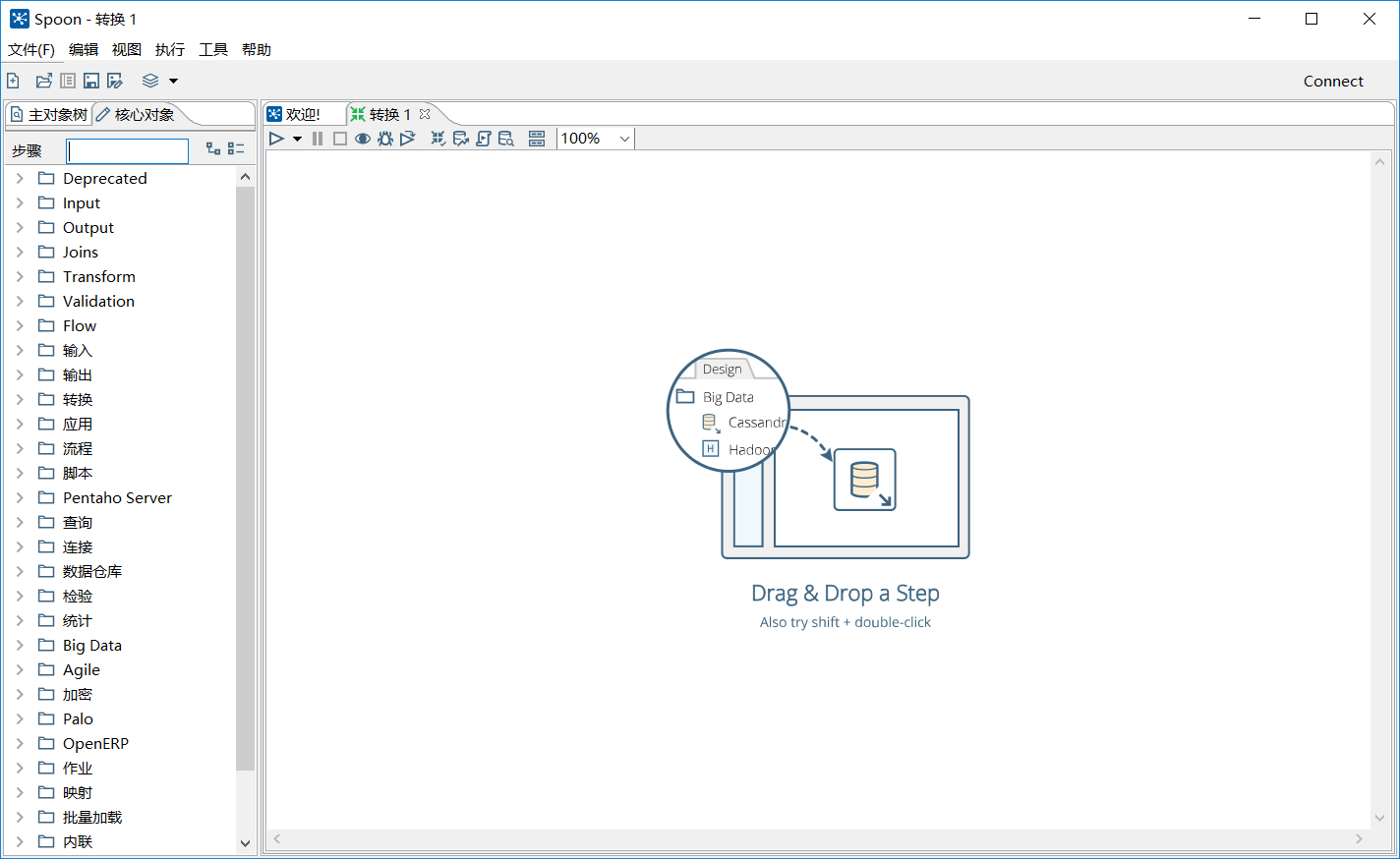The width and height of the screenshot is (1400, 859).
Task: Select the 数据仓库 folder item
Action: tap(92, 572)
